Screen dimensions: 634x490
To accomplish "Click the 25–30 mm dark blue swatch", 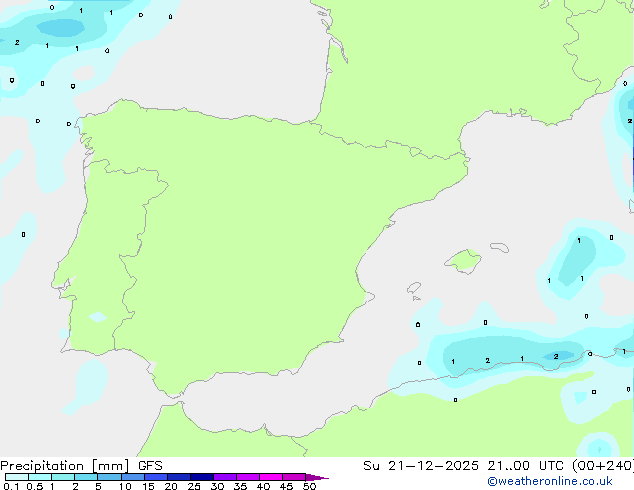I will pos(202,477).
